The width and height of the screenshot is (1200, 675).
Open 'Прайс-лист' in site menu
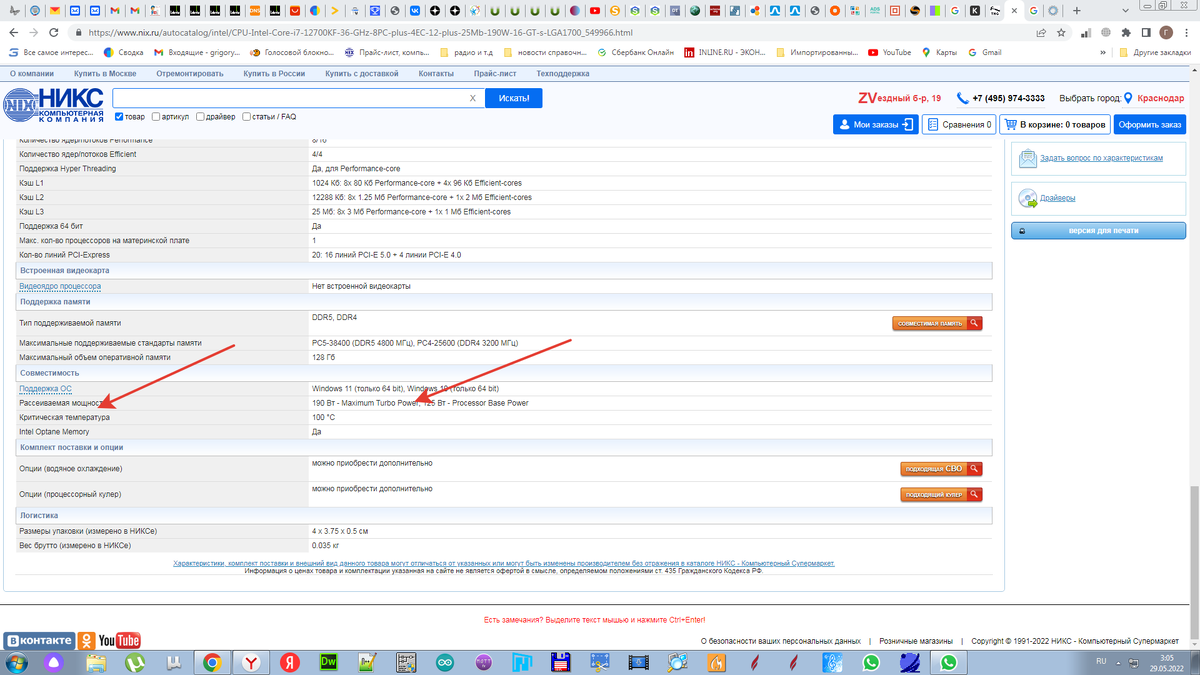[495, 74]
